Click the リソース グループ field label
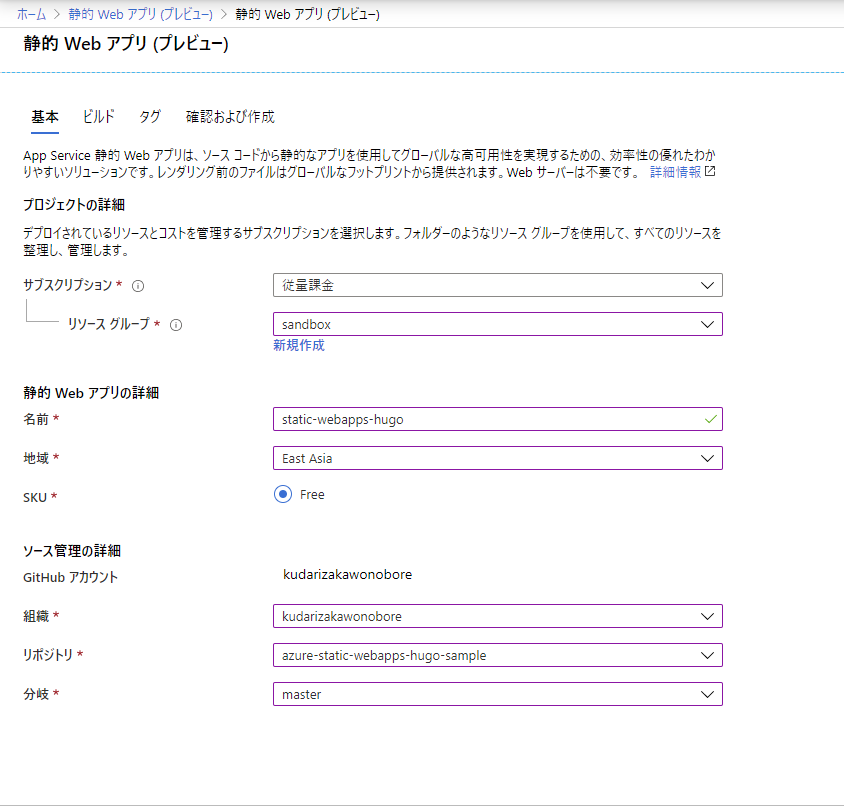This screenshot has height=807, width=844. pyautogui.click(x=109, y=324)
